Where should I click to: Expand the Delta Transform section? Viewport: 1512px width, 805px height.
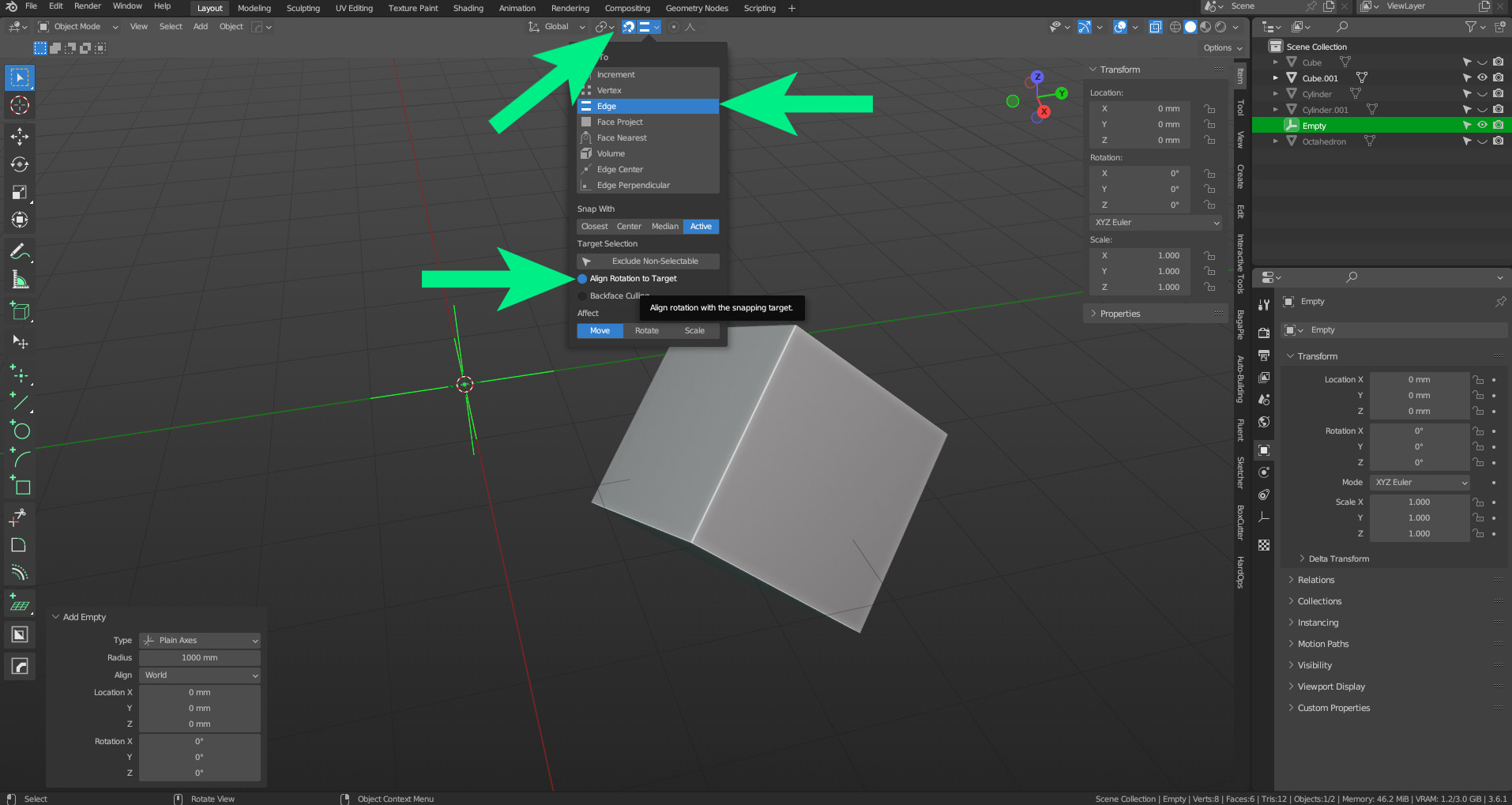(x=1338, y=559)
